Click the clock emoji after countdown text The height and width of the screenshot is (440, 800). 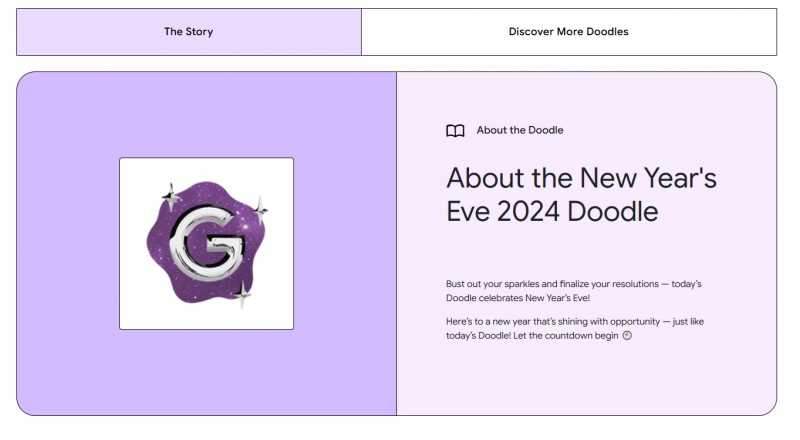pyautogui.click(x=627, y=335)
